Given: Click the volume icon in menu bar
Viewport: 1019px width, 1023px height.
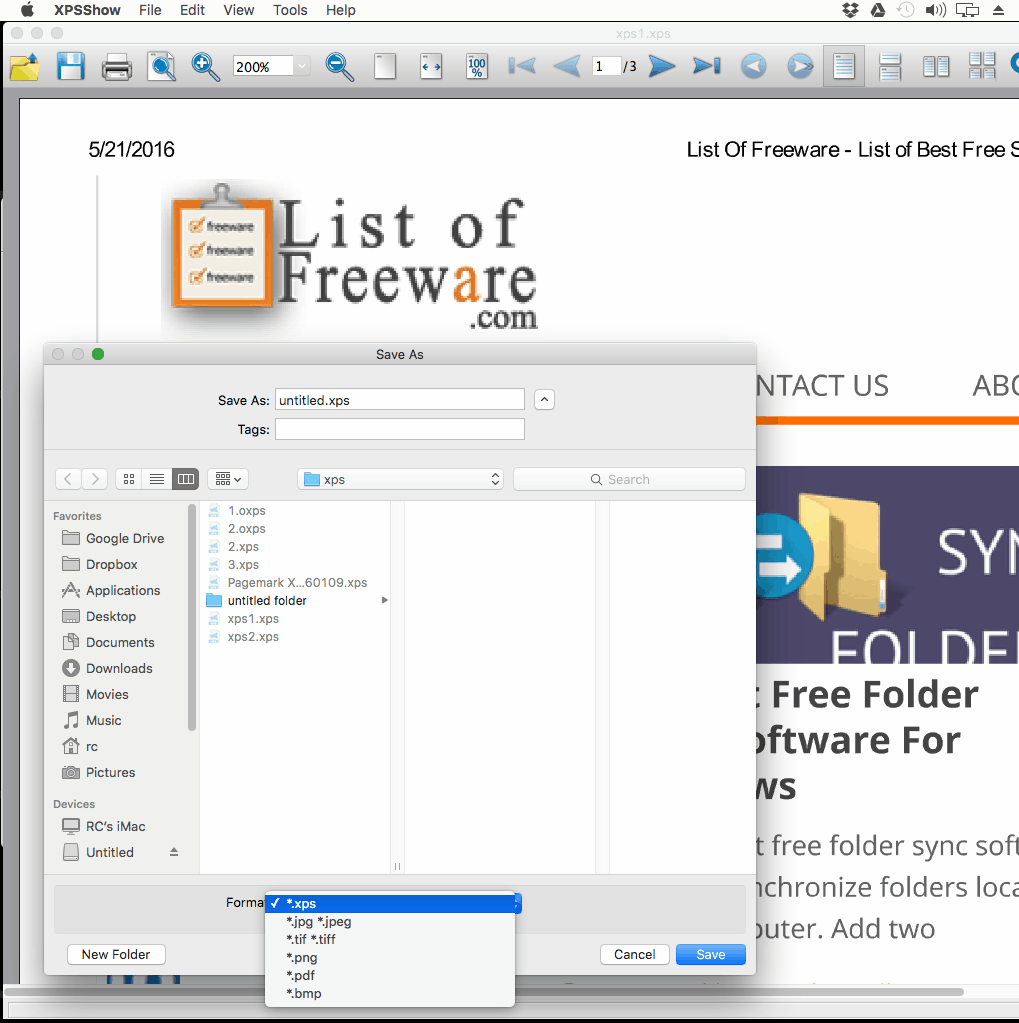Looking at the screenshot, I should (935, 10).
